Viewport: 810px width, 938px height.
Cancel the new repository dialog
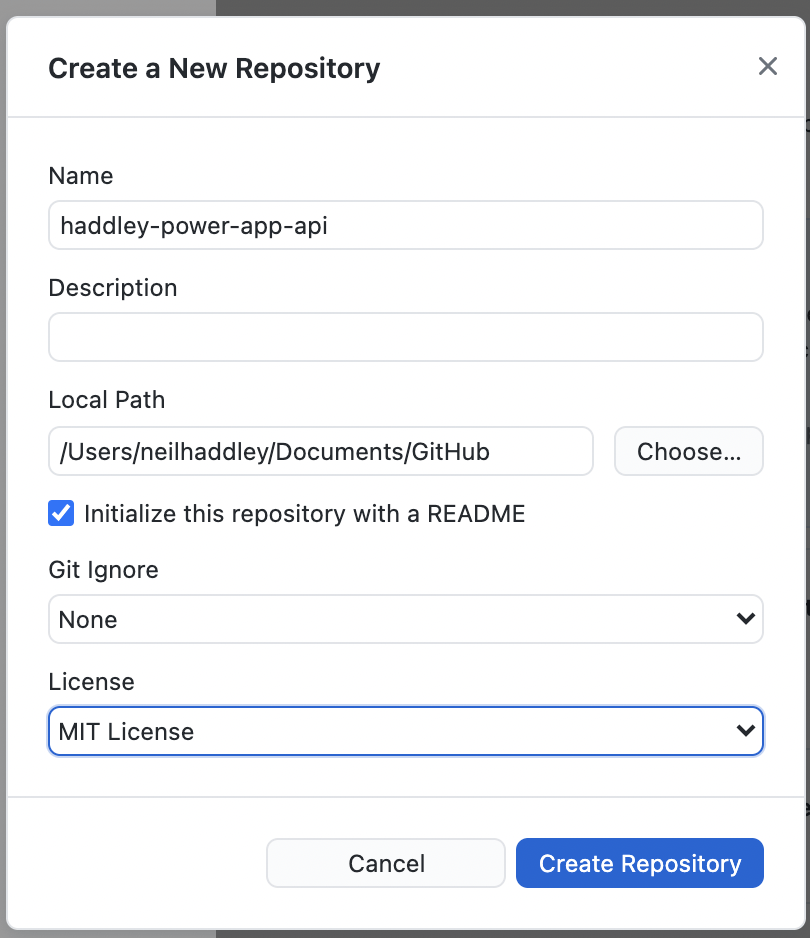[386, 863]
